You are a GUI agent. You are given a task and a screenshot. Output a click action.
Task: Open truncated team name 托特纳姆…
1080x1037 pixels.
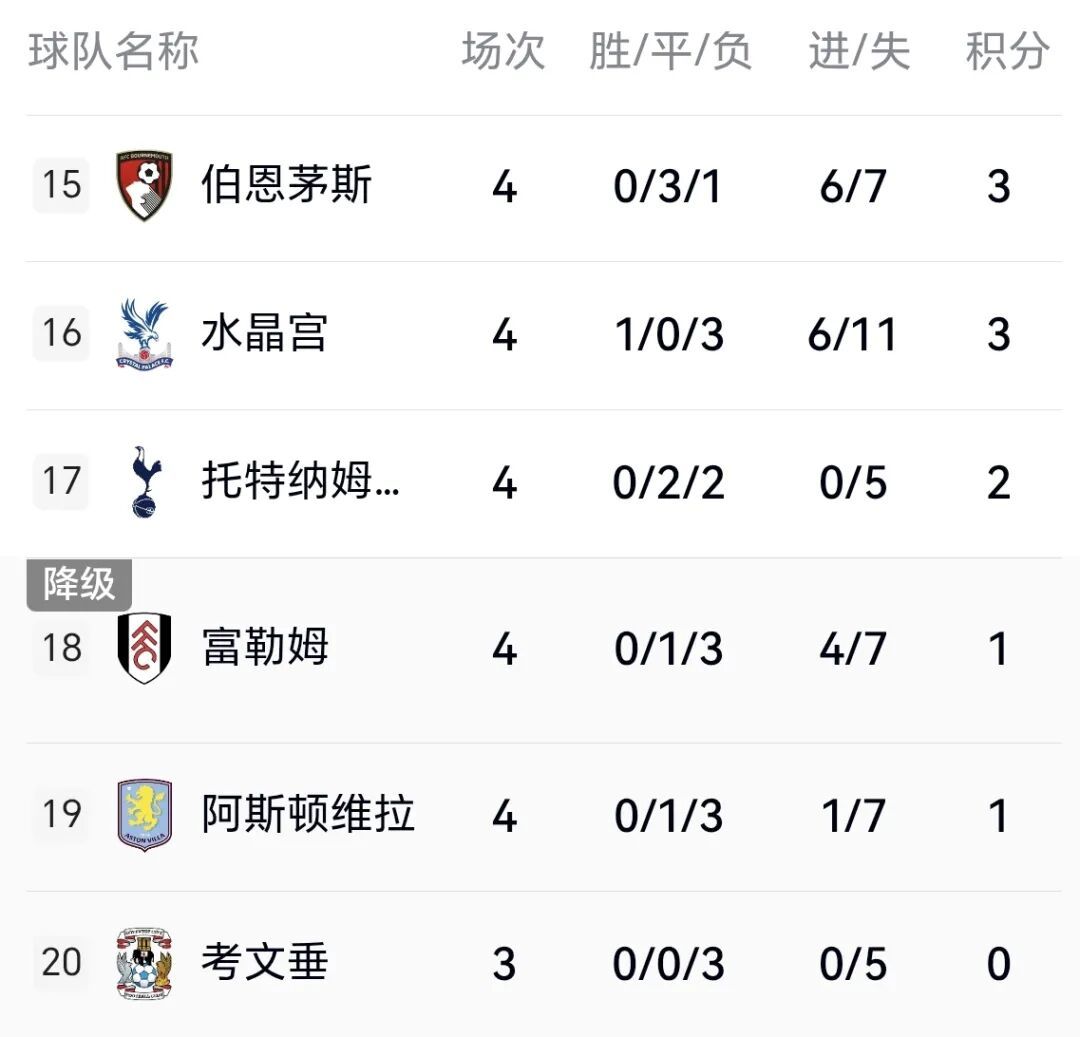tap(300, 481)
